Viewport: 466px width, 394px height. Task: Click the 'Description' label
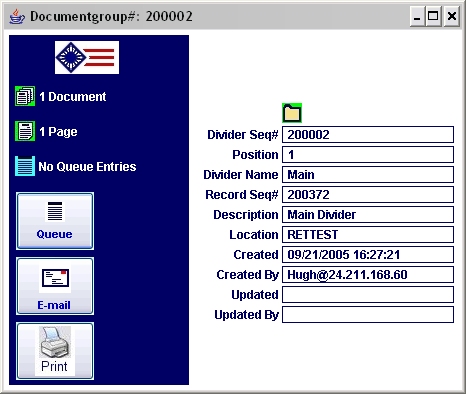click(x=246, y=215)
